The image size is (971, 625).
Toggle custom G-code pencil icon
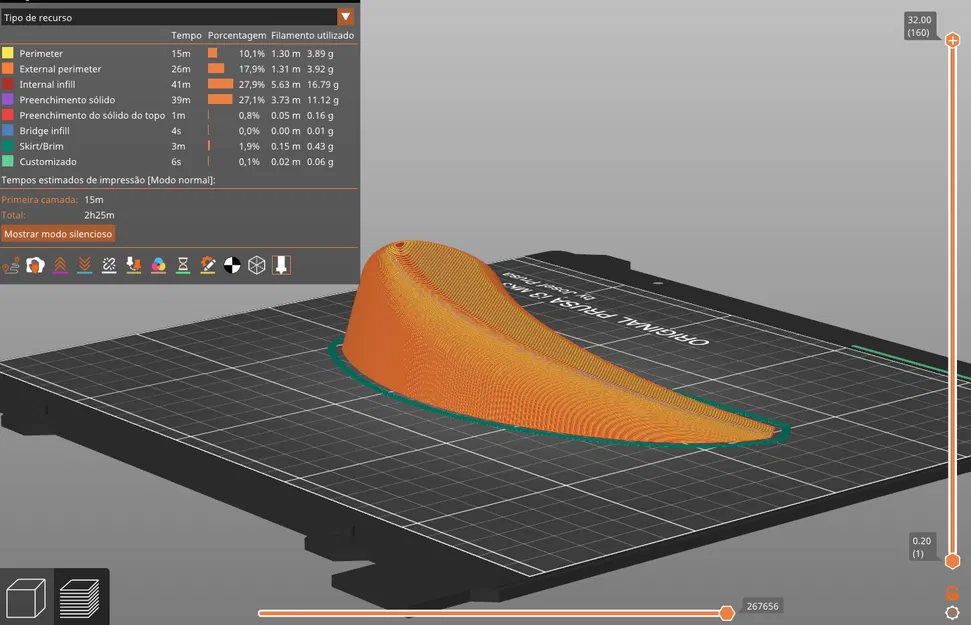(207, 266)
